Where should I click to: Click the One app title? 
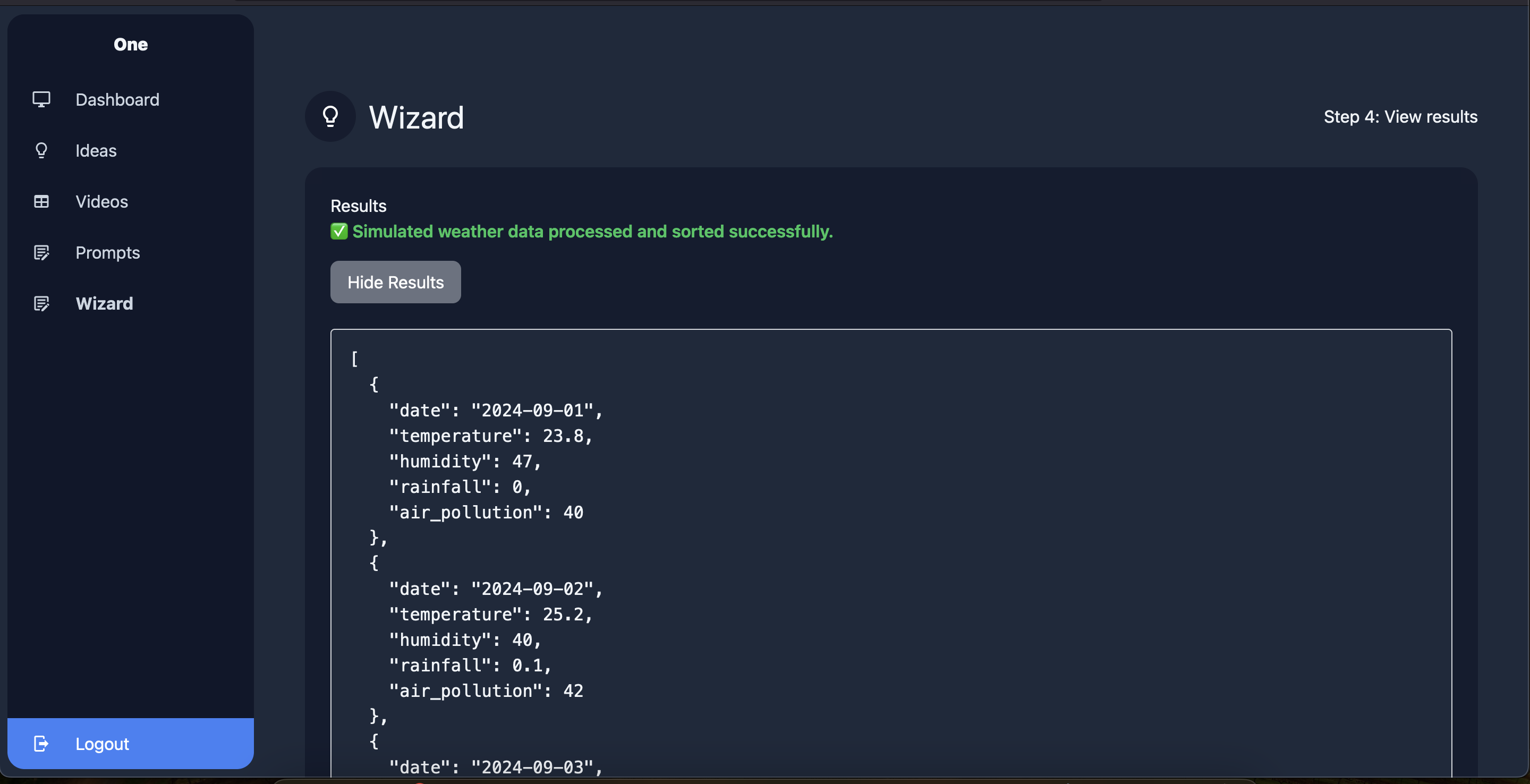tap(131, 44)
